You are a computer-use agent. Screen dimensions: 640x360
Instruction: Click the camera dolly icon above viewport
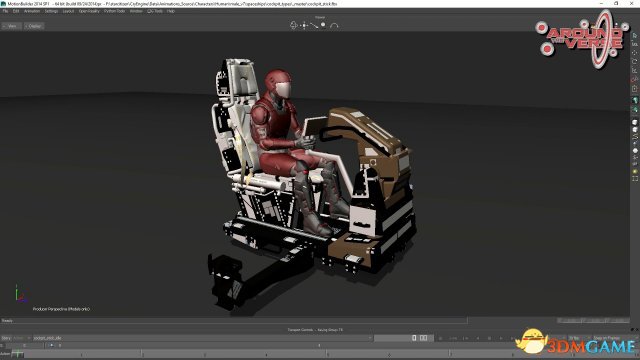313,25
